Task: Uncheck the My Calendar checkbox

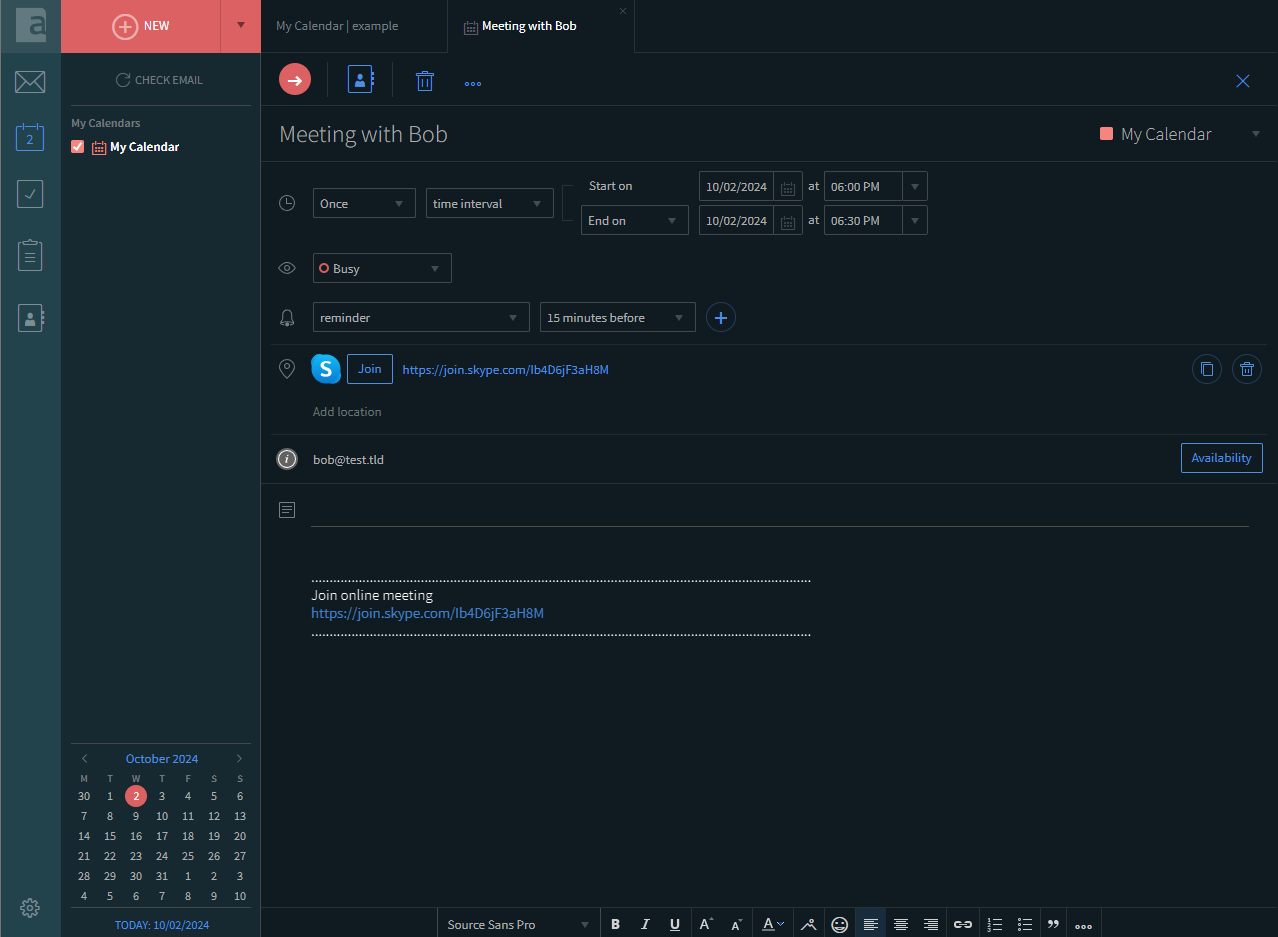Action: tap(78, 147)
